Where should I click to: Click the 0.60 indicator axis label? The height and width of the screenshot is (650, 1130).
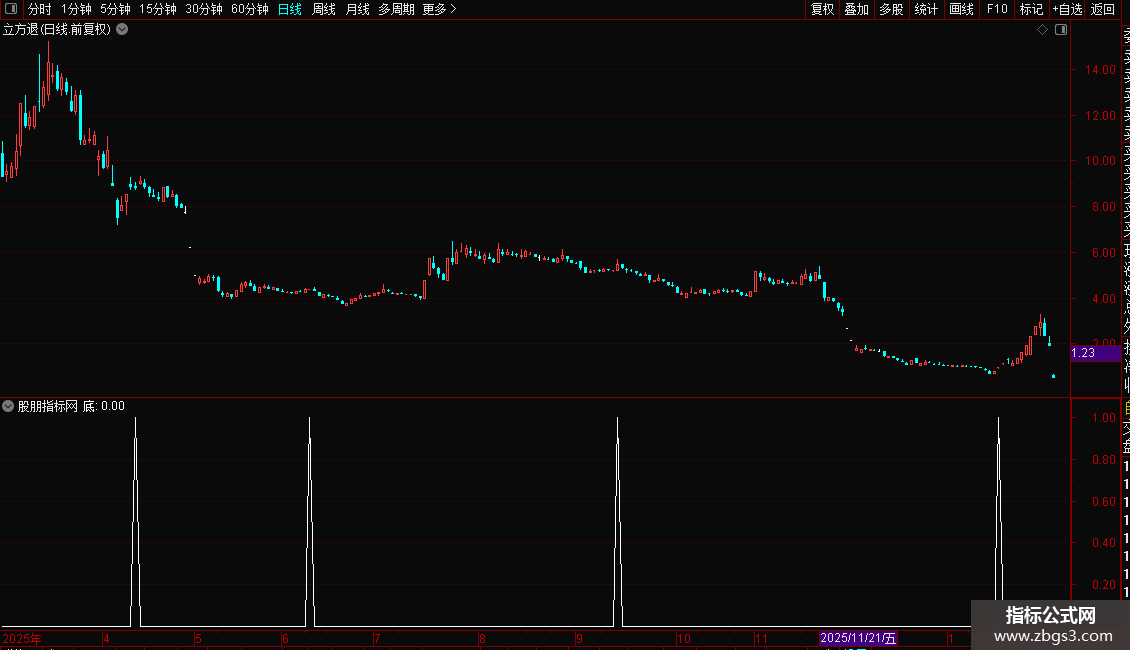tap(1103, 502)
